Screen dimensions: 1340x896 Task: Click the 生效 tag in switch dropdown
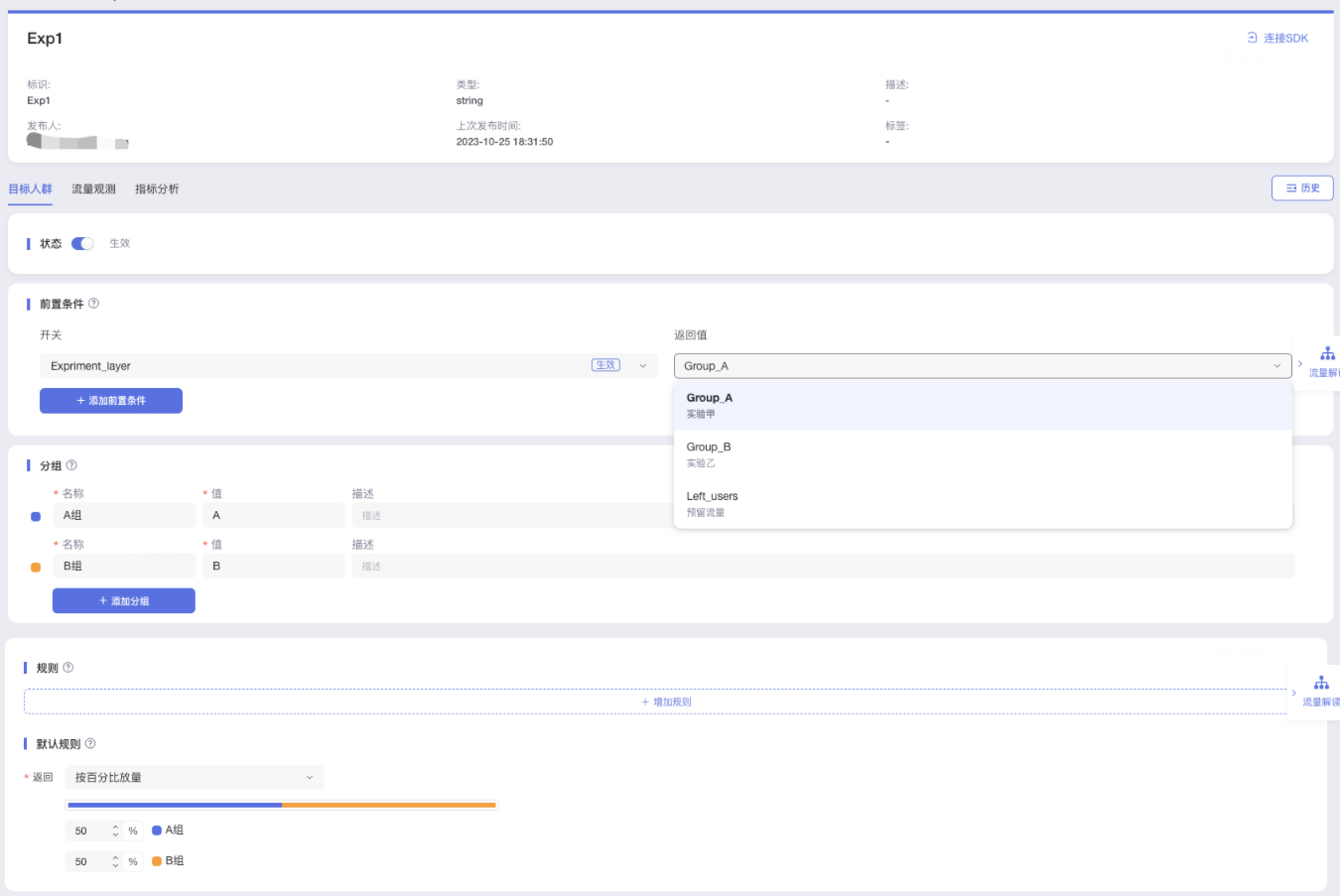(x=605, y=365)
